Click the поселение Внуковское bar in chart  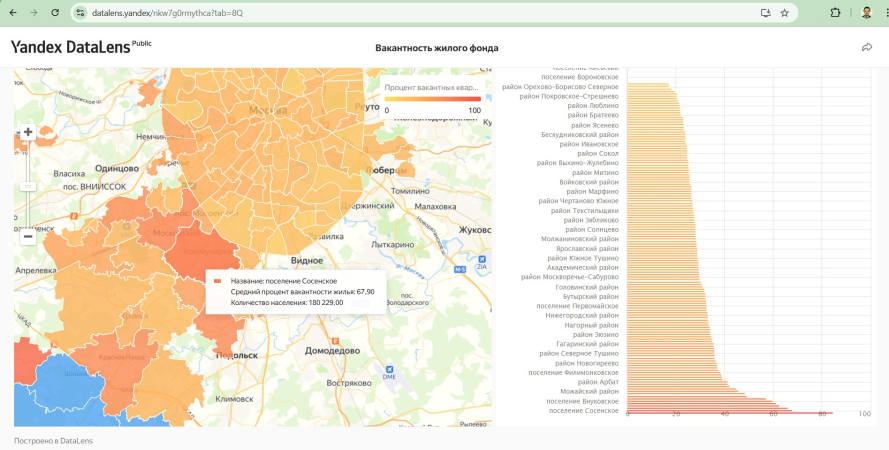700,401
